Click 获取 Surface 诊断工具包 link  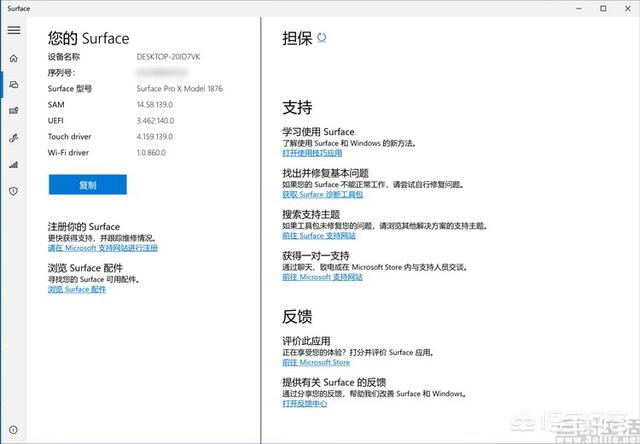[x=323, y=194]
